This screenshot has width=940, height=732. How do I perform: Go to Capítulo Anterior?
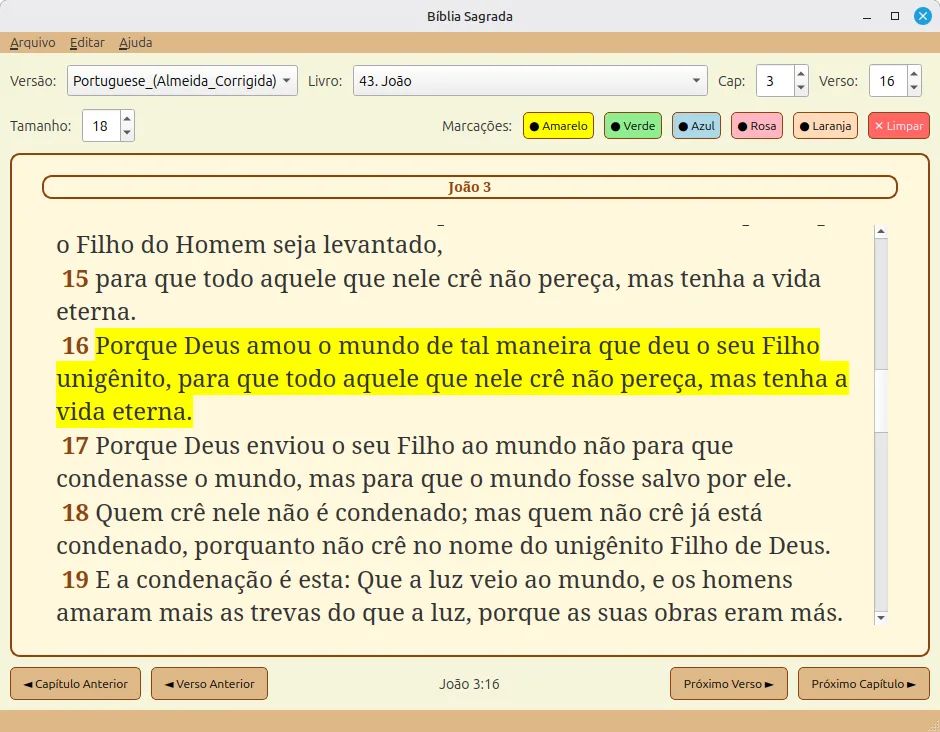76,683
